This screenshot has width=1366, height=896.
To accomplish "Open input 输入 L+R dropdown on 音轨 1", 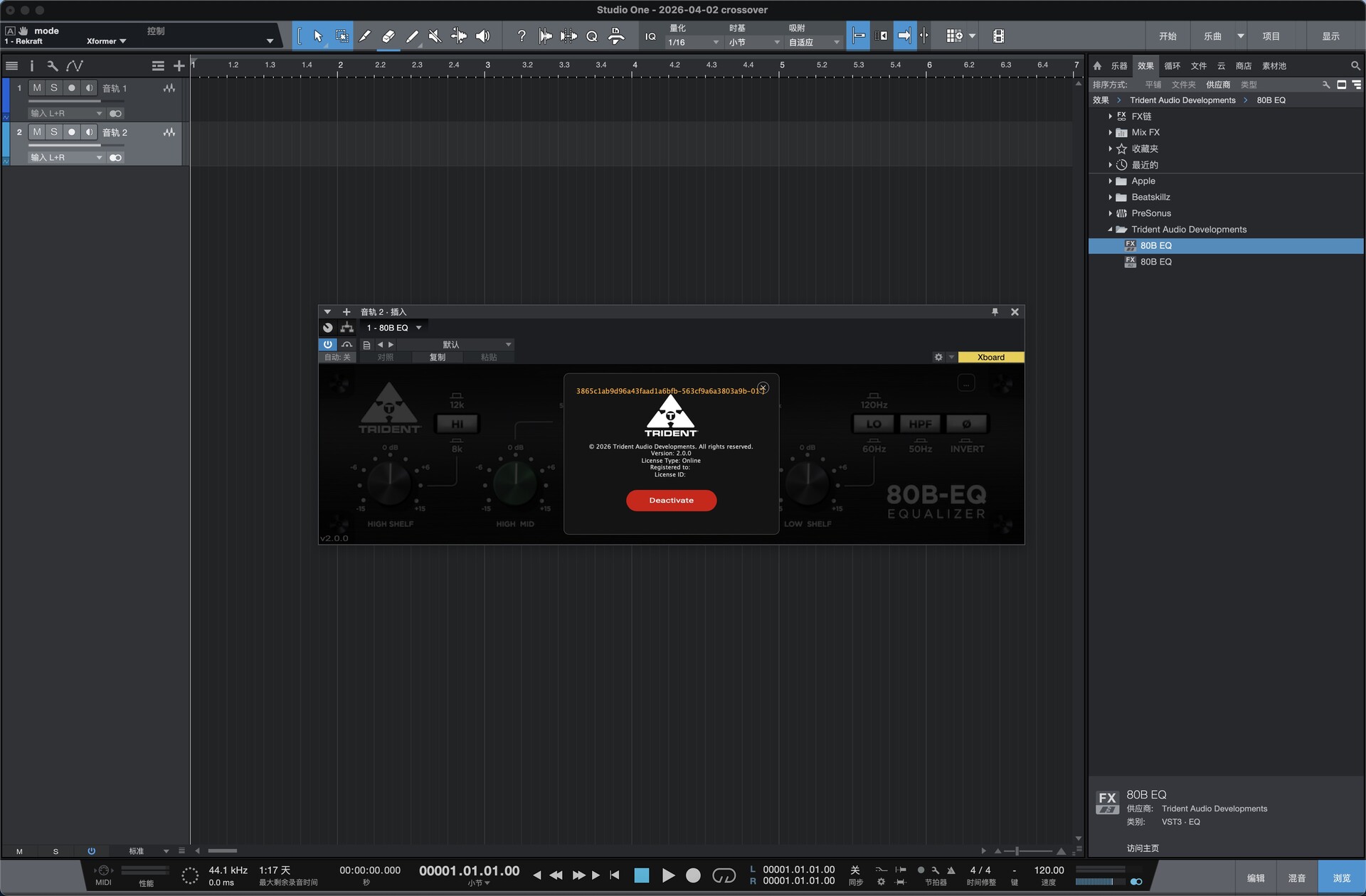I will [66, 114].
